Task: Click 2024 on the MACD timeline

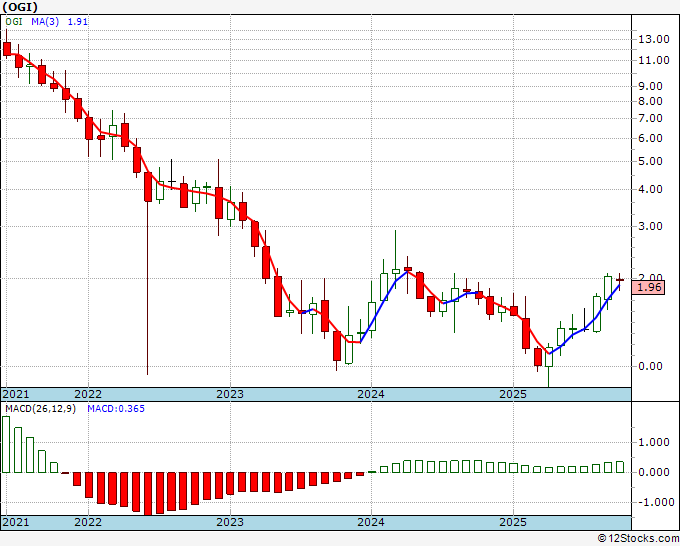Action: tap(371, 522)
